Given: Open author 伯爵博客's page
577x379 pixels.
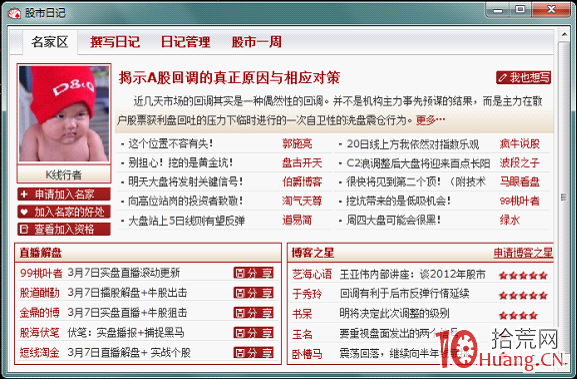Looking at the screenshot, I should point(302,182).
